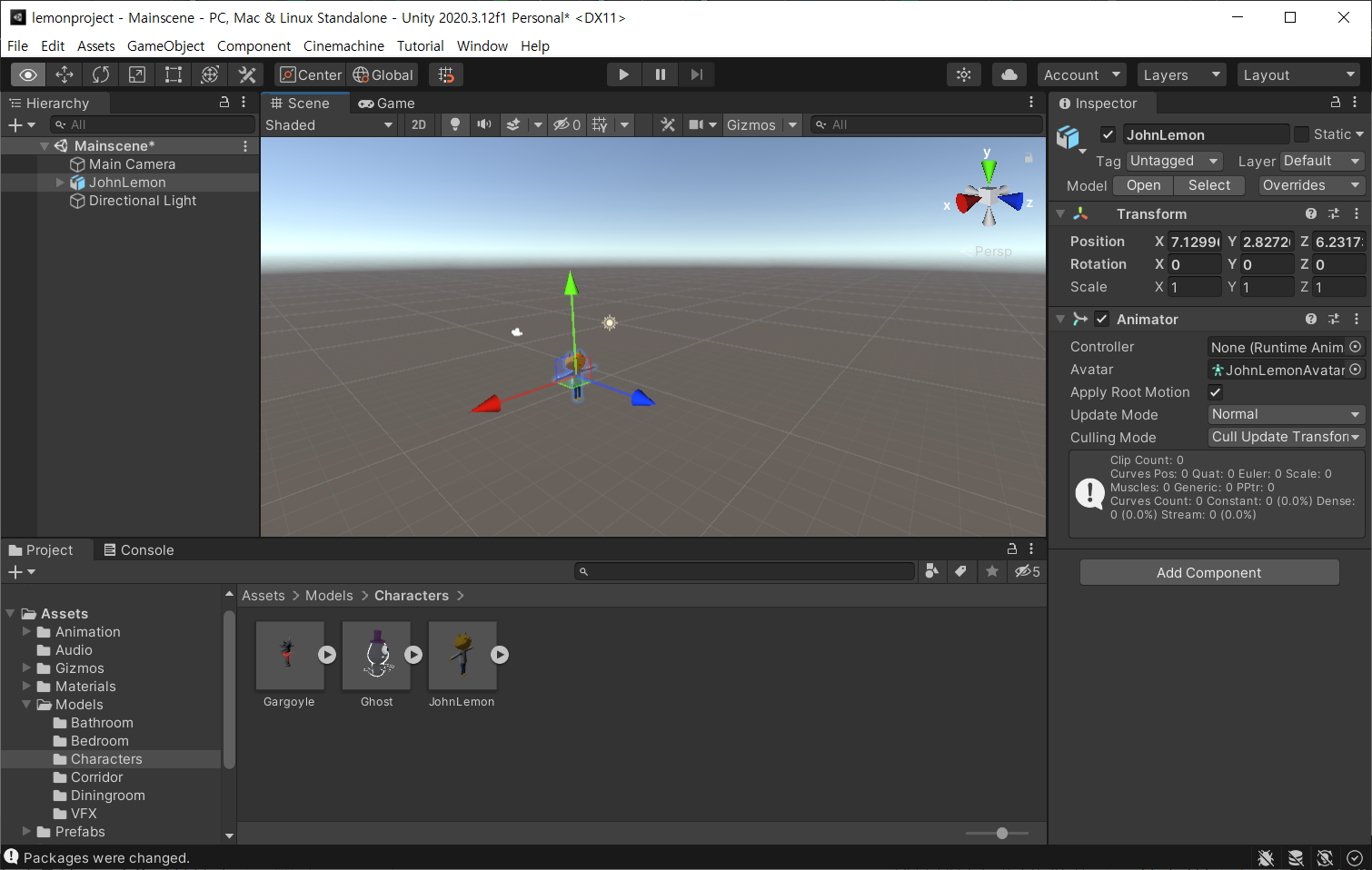Lock the Inspector panel

(1336, 103)
